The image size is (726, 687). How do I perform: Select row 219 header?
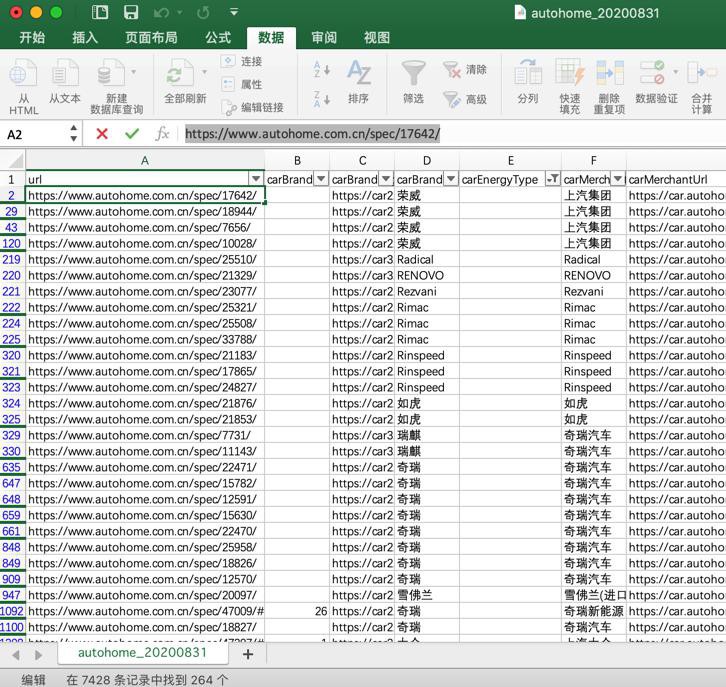coord(12,259)
